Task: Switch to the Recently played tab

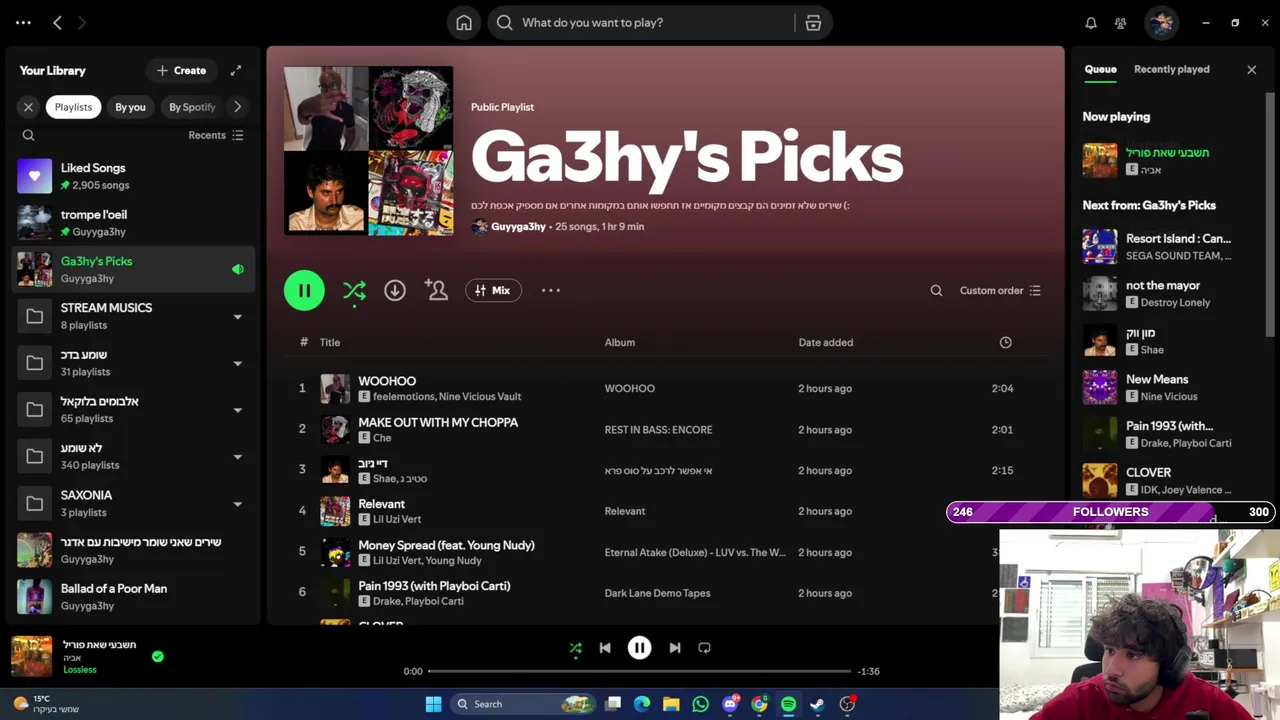Action: (1171, 69)
